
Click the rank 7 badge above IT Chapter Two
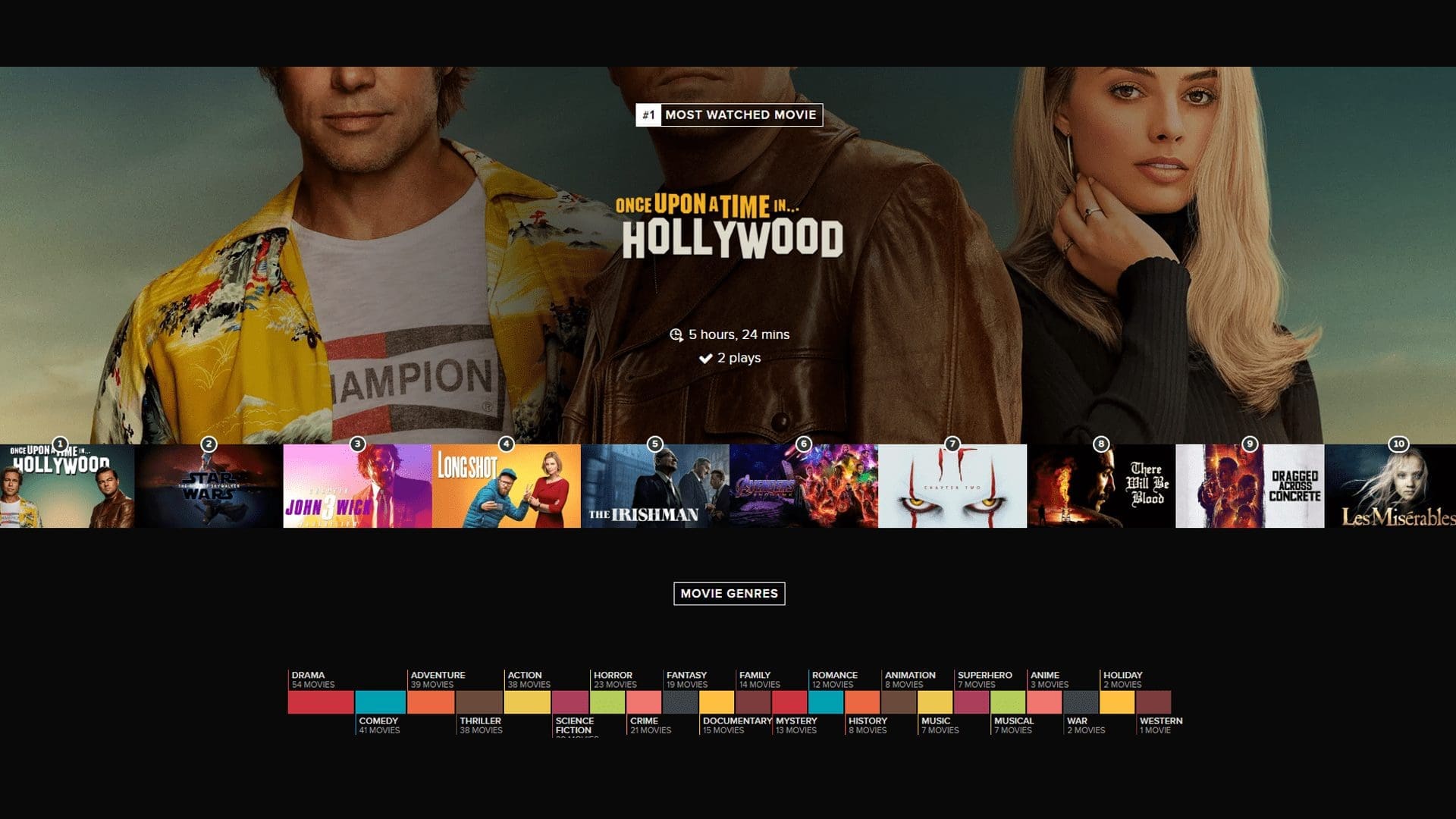952,444
